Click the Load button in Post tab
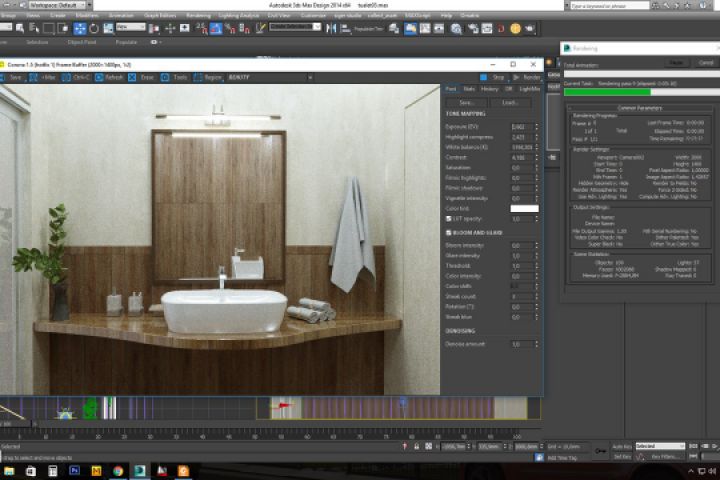This screenshot has width=720, height=480. tap(510, 102)
